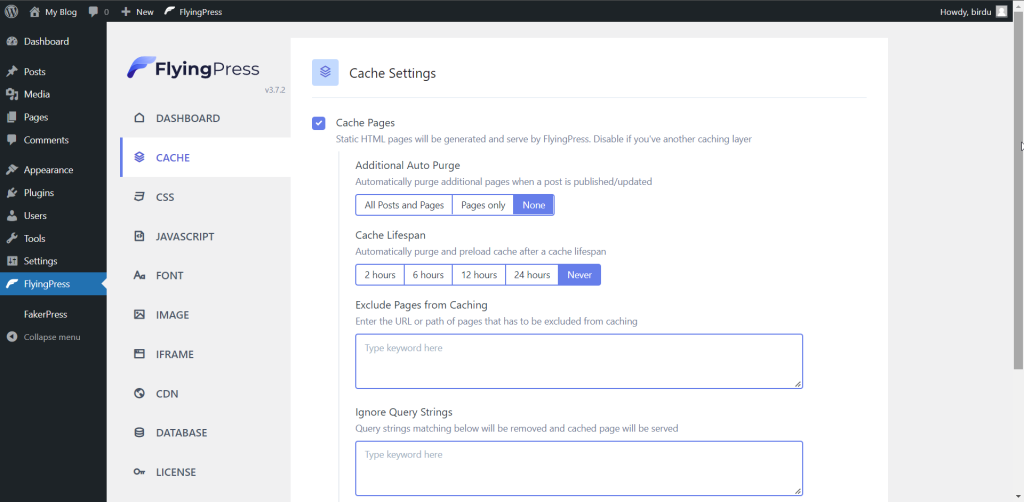Select Pages only auto purge option
The height and width of the screenshot is (502, 1024).
pyautogui.click(x=483, y=205)
